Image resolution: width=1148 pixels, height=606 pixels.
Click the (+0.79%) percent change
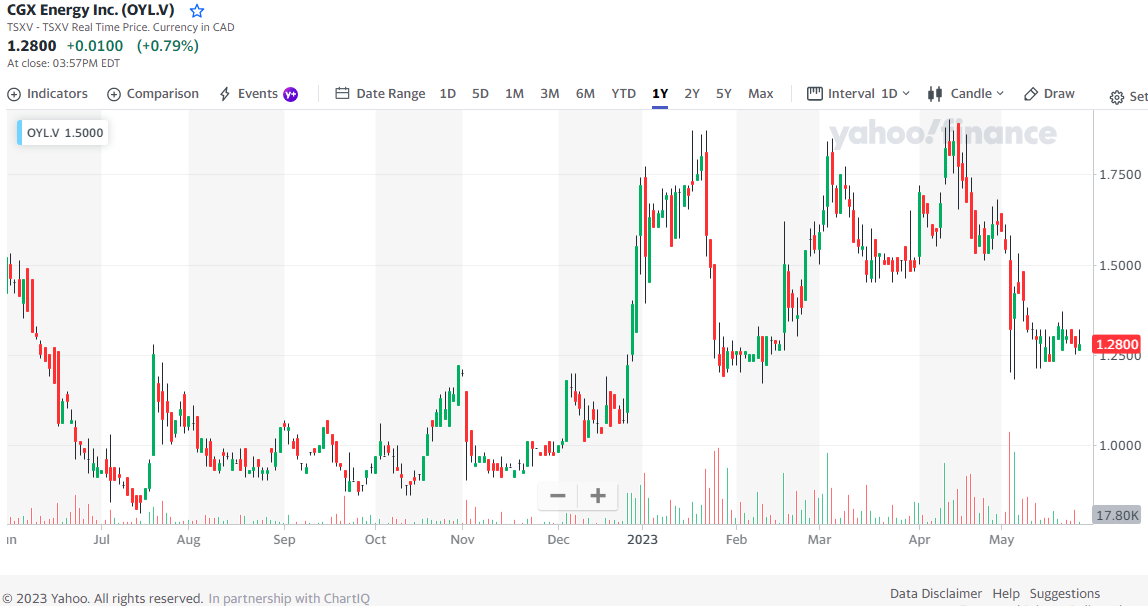168,46
